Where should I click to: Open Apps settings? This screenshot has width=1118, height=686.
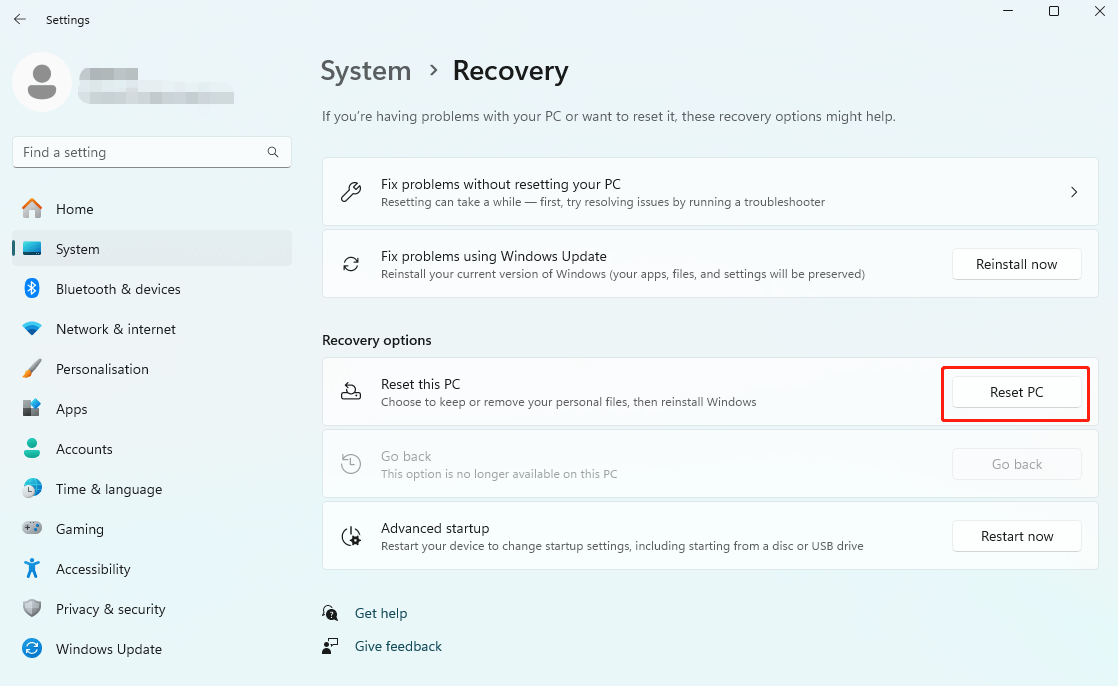click(x=152, y=409)
